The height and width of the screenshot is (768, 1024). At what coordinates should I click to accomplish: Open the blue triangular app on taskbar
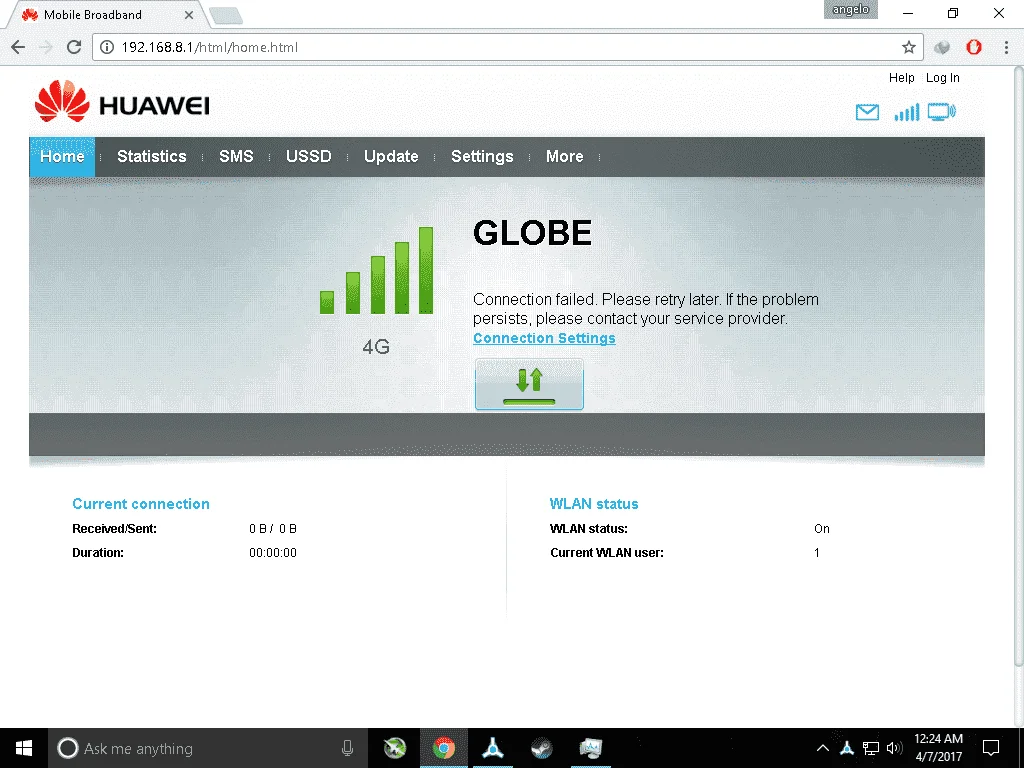coord(492,748)
